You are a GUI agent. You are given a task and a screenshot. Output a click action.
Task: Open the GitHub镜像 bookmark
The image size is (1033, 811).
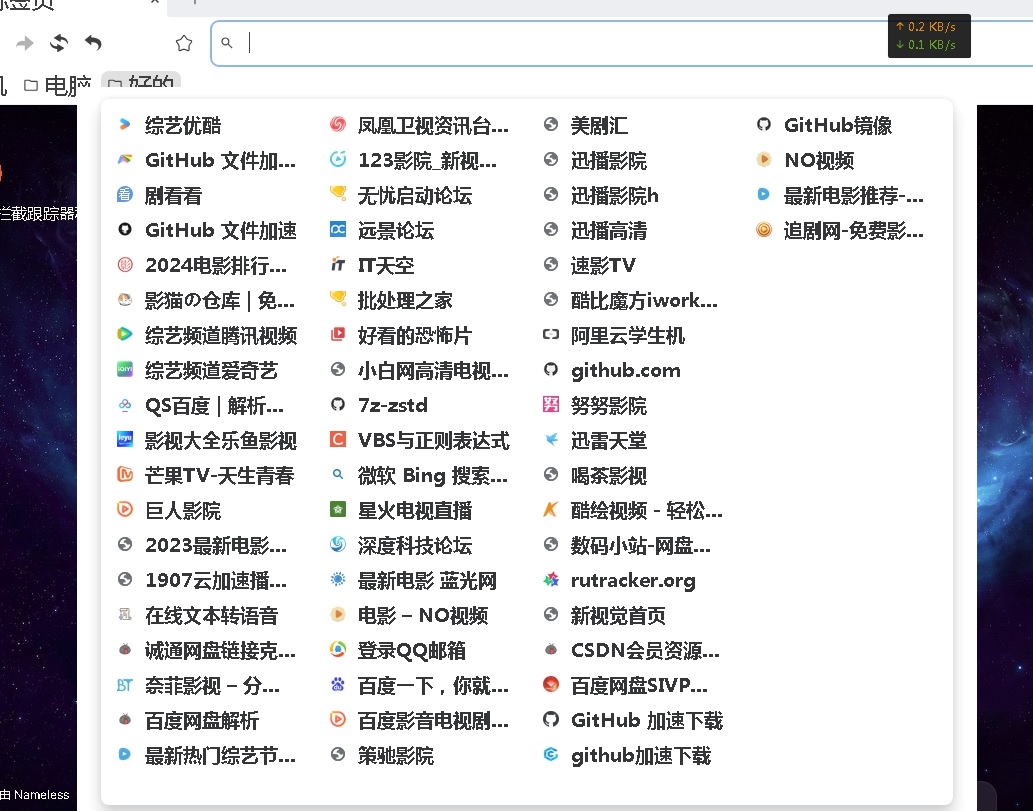[824, 125]
